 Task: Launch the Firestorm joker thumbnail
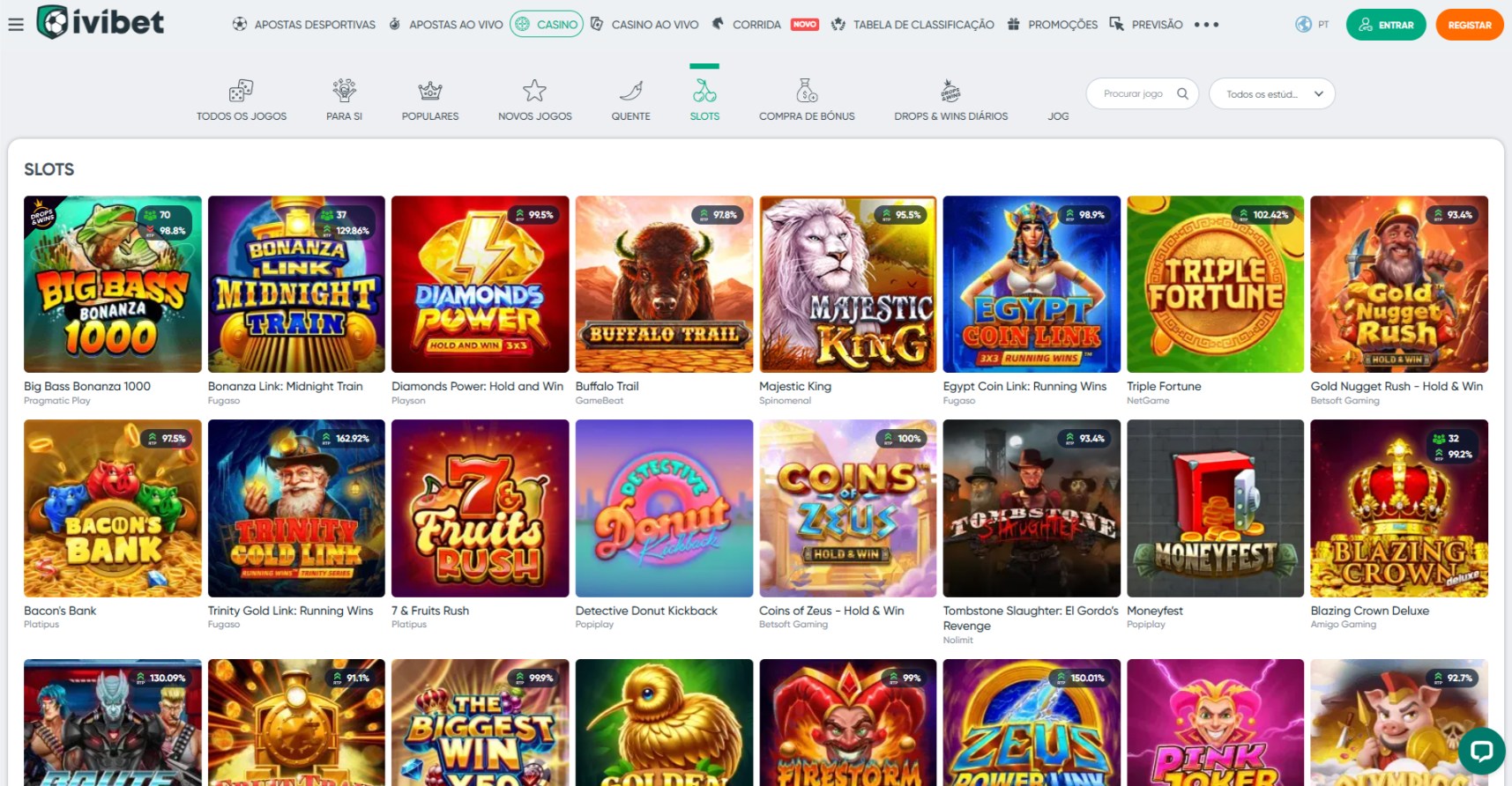847,723
